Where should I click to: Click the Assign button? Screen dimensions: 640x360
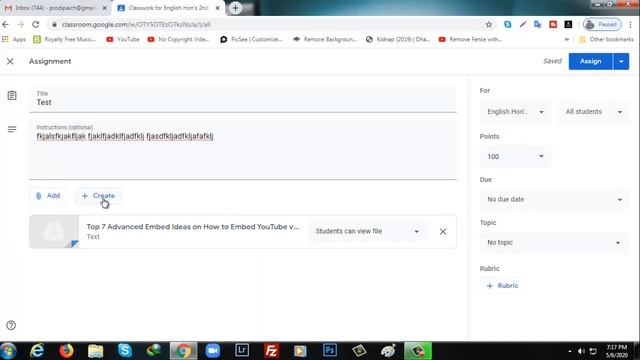click(x=590, y=61)
